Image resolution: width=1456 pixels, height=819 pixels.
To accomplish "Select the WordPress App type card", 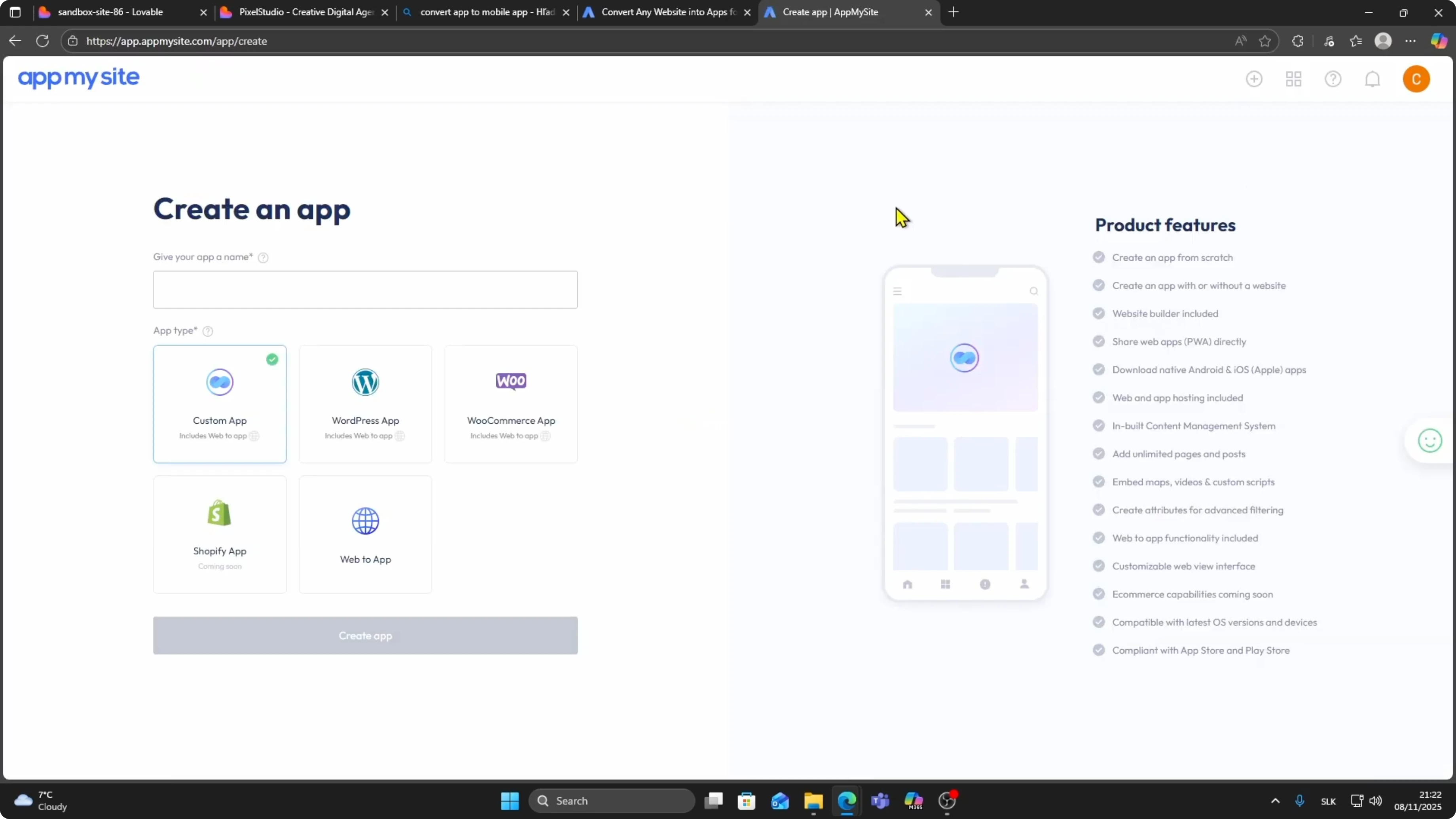I will [x=365, y=404].
